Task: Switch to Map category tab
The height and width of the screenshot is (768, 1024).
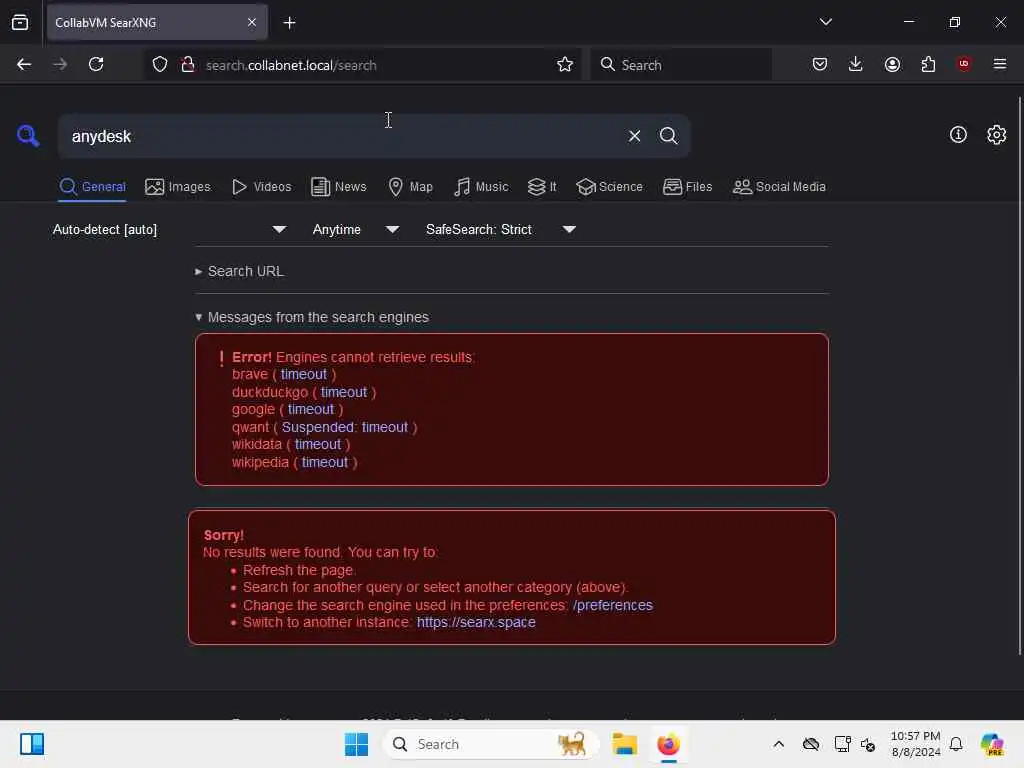Action: (x=410, y=187)
